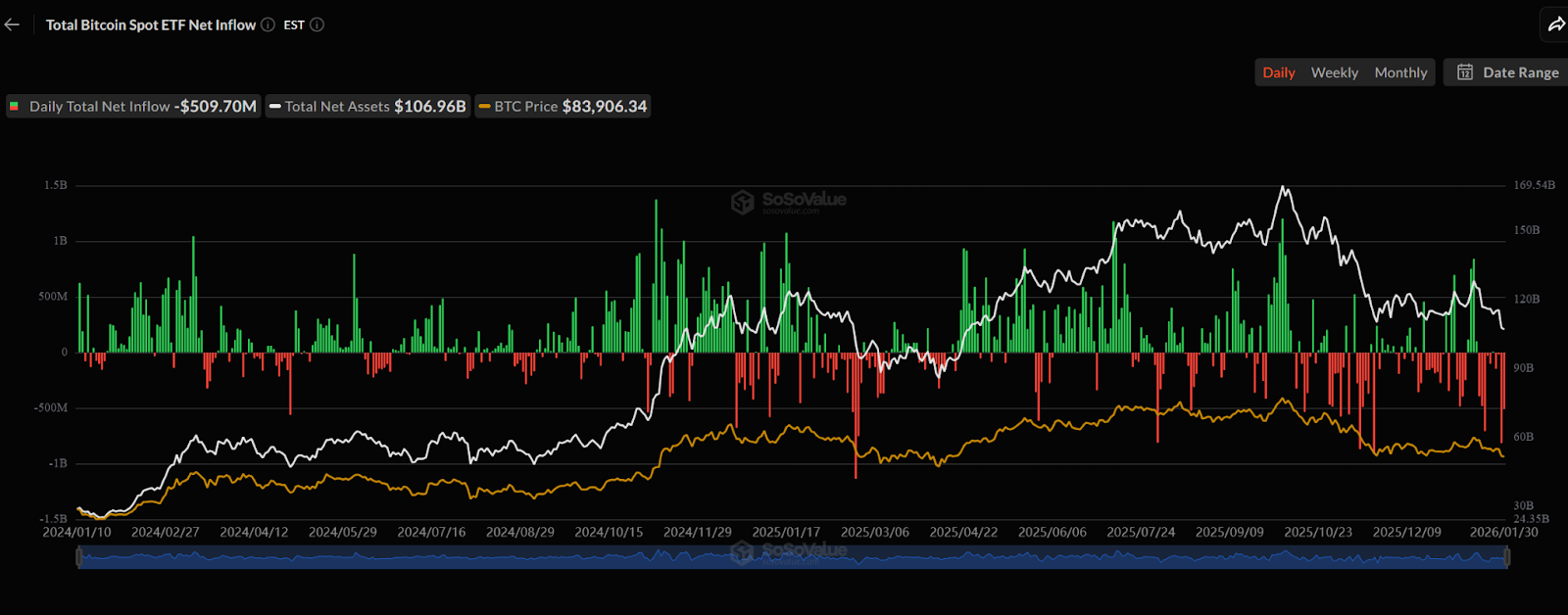Image resolution: width=1568 pixels, height=615 pixels.
Task: Click the red-green Daily Net Inflow legend icon
Action: pyautogui.click(x=15, y=107)
